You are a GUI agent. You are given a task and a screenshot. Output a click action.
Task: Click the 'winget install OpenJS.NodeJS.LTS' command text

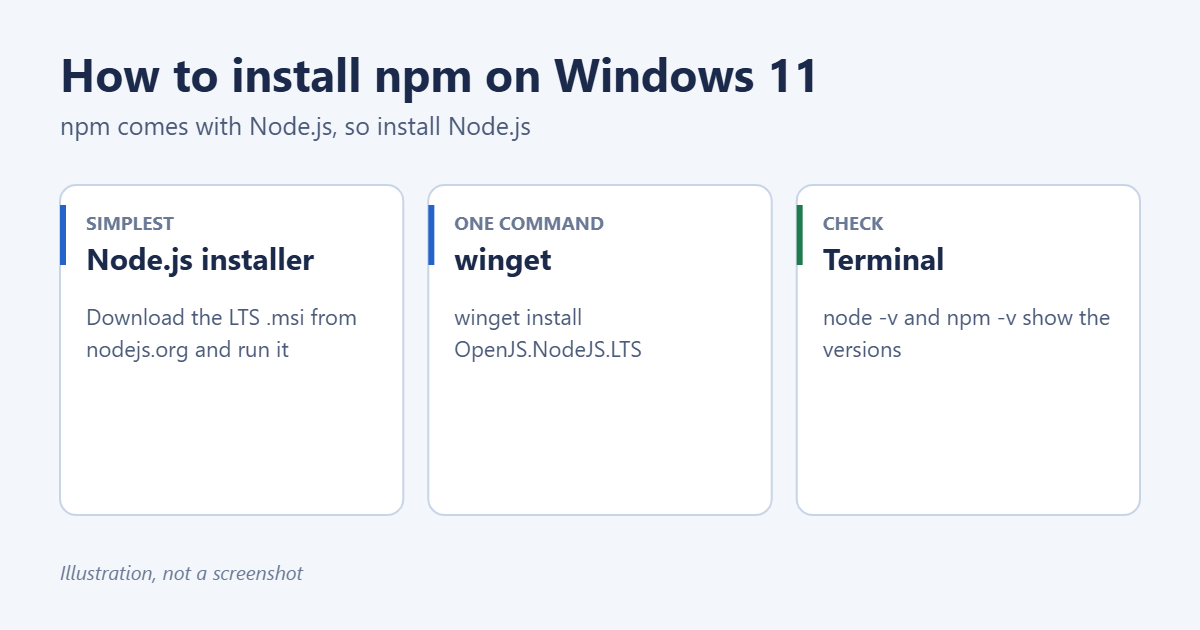click(x=548, y=334)
